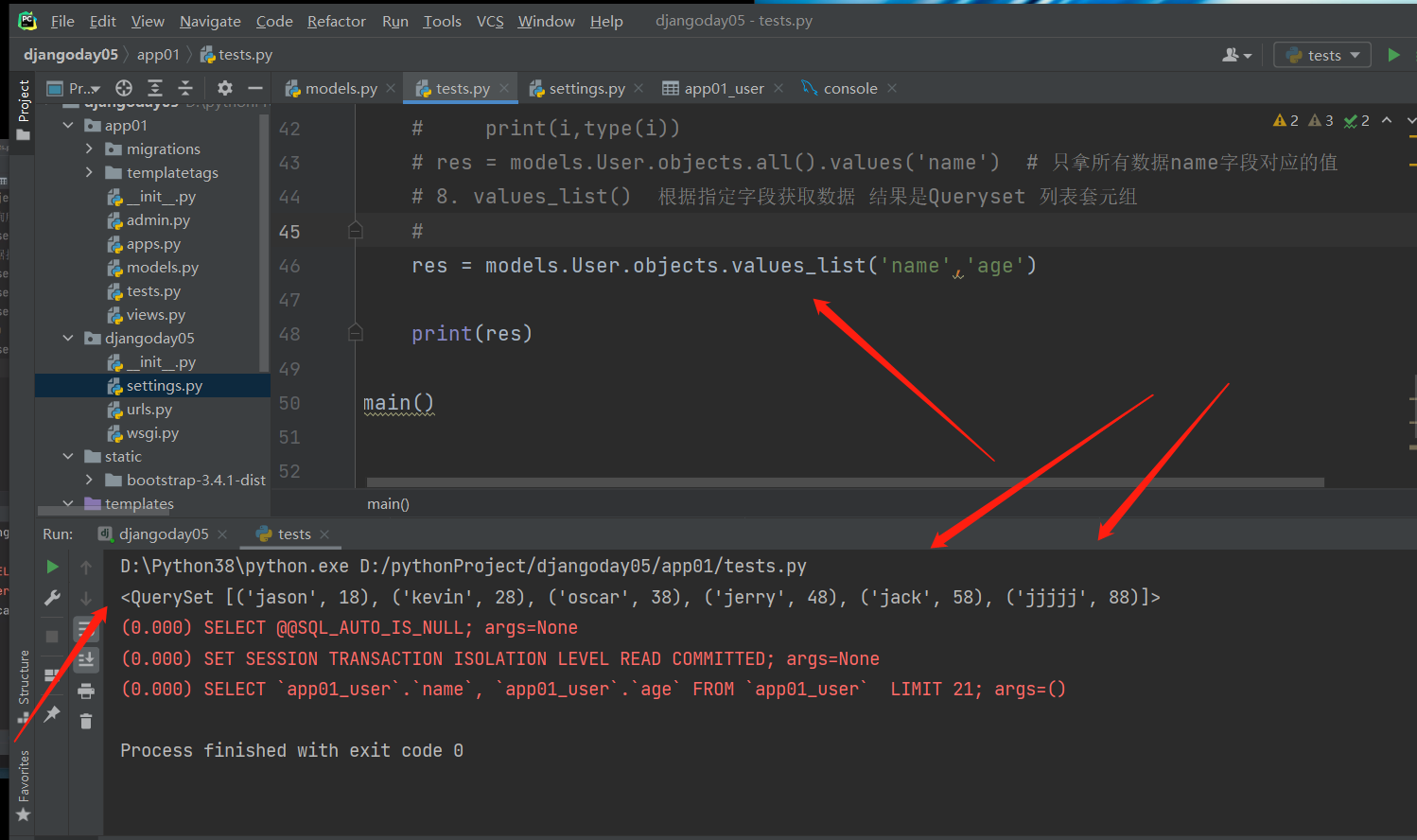
Task: Select views.py in the Project tree
Action: click(x=156, y=314)
